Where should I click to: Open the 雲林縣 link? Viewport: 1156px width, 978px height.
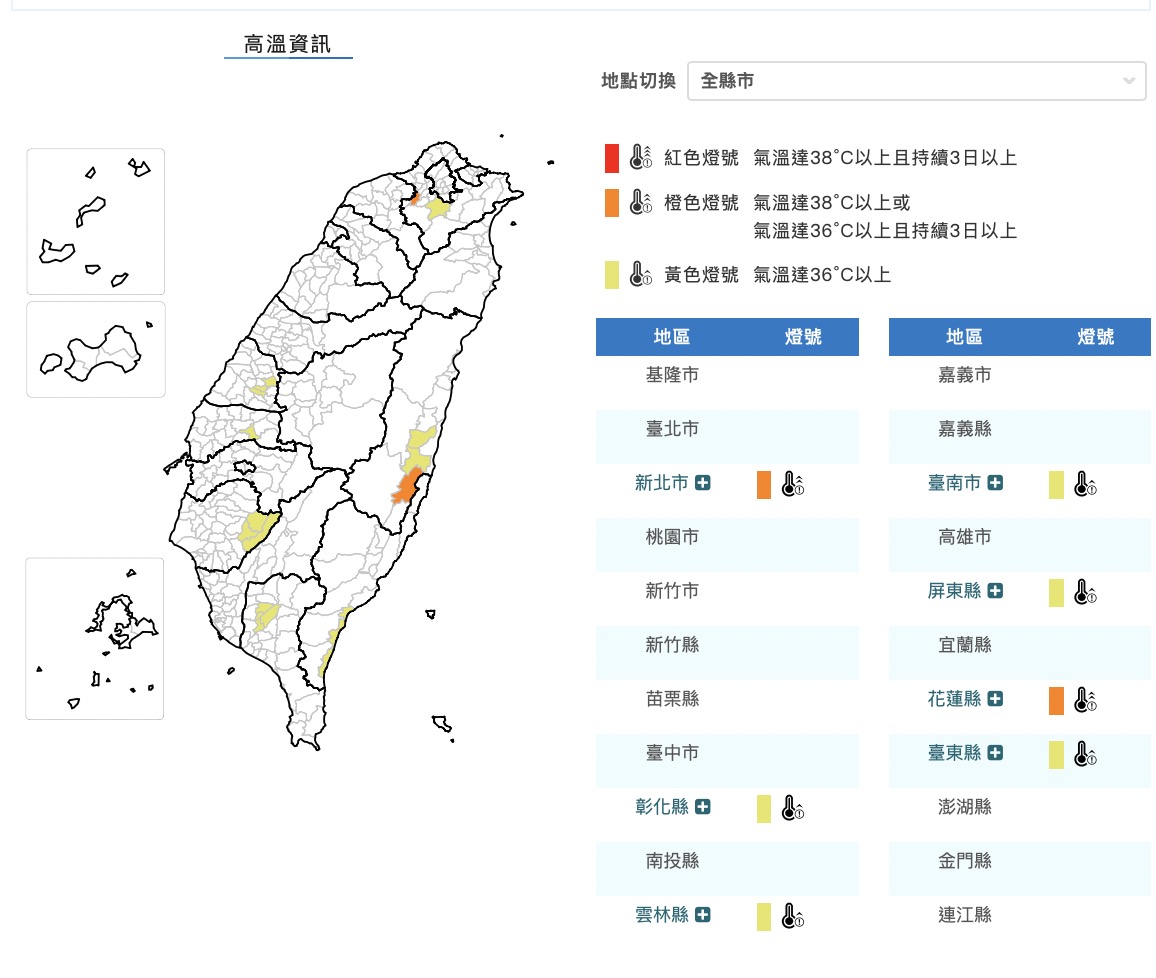(x=661, y=915)
